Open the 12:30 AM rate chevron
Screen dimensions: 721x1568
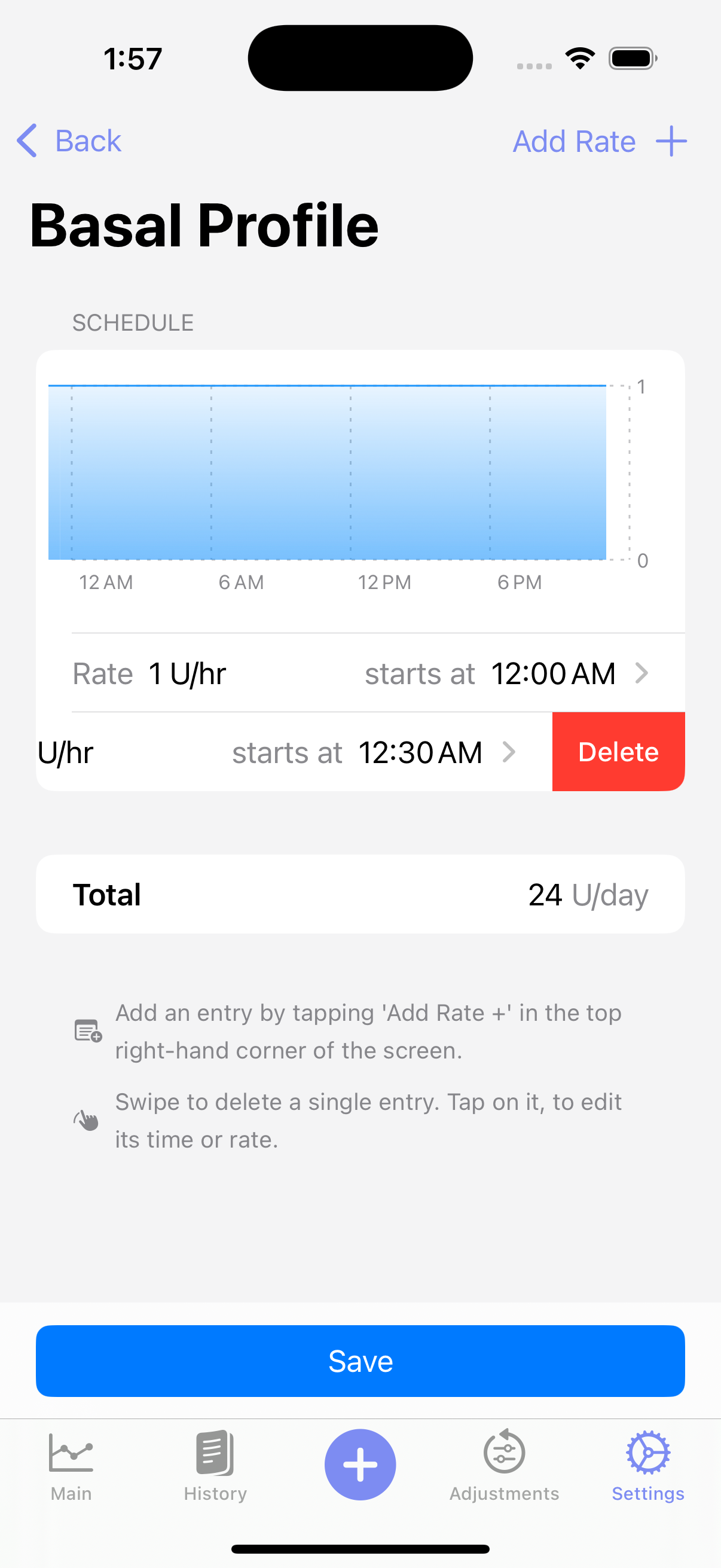pyautogui.click(x=509, y=752)
